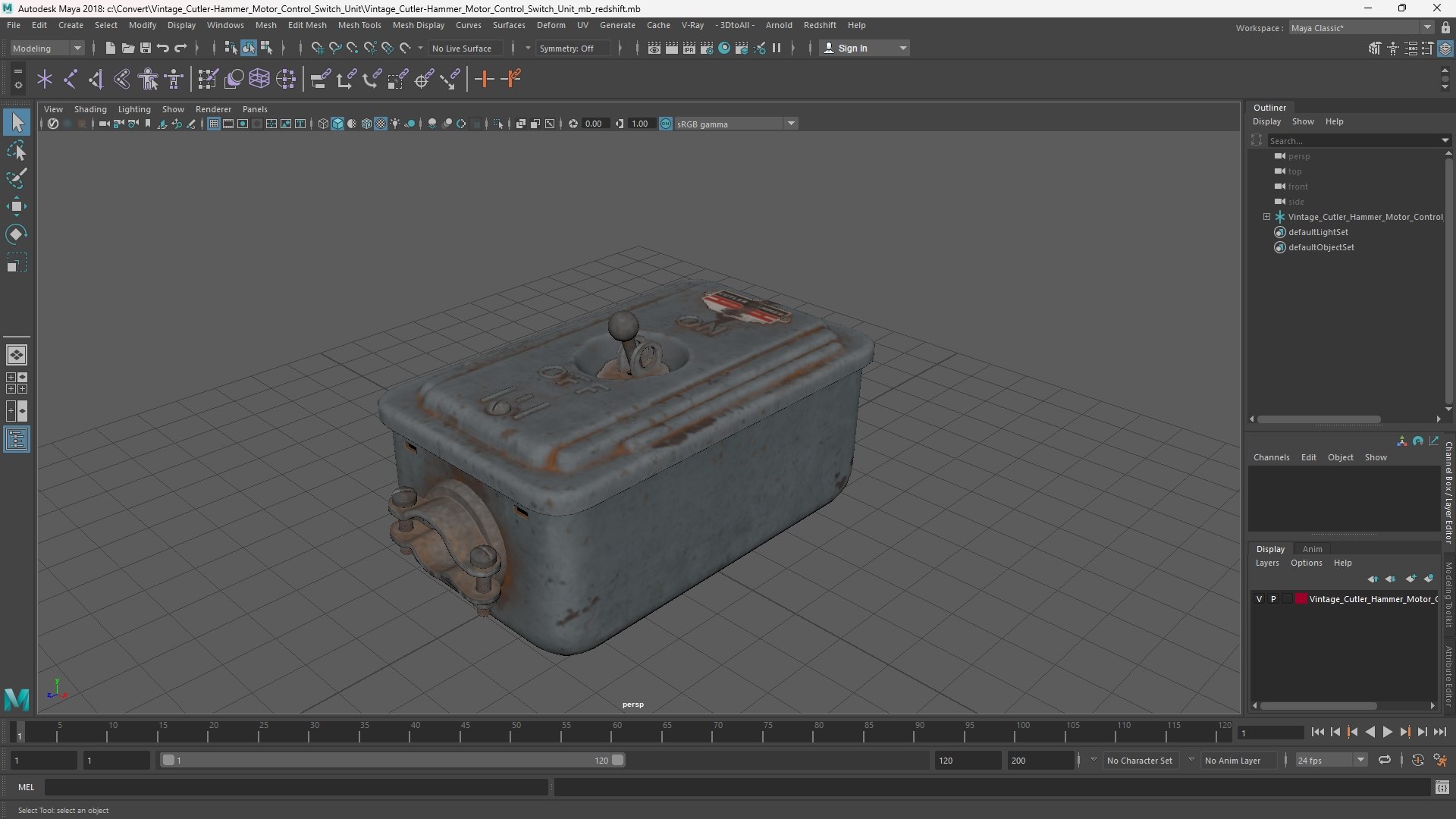Image resolution: width=1456 pixels, height=819 pixels.
Task: Toggle the loop playback button
Action: 1384,760
